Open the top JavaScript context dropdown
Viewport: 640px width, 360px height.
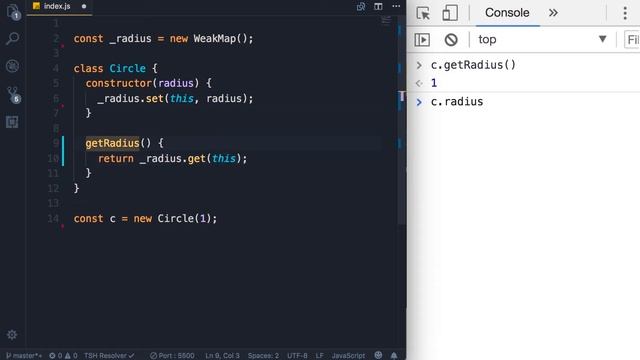point(542,39)
